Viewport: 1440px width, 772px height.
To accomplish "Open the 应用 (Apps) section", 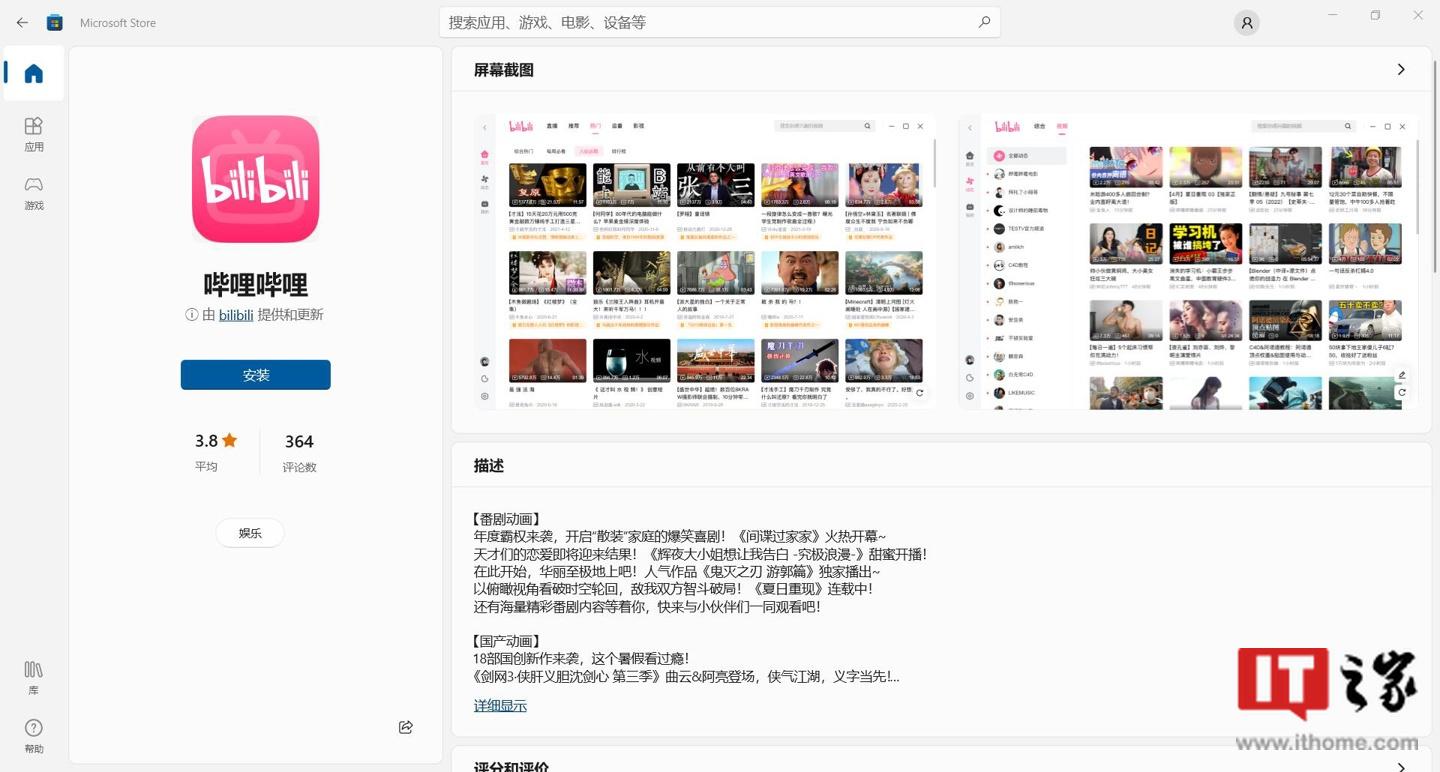I will pyautogui.click(x=33, y=132).
